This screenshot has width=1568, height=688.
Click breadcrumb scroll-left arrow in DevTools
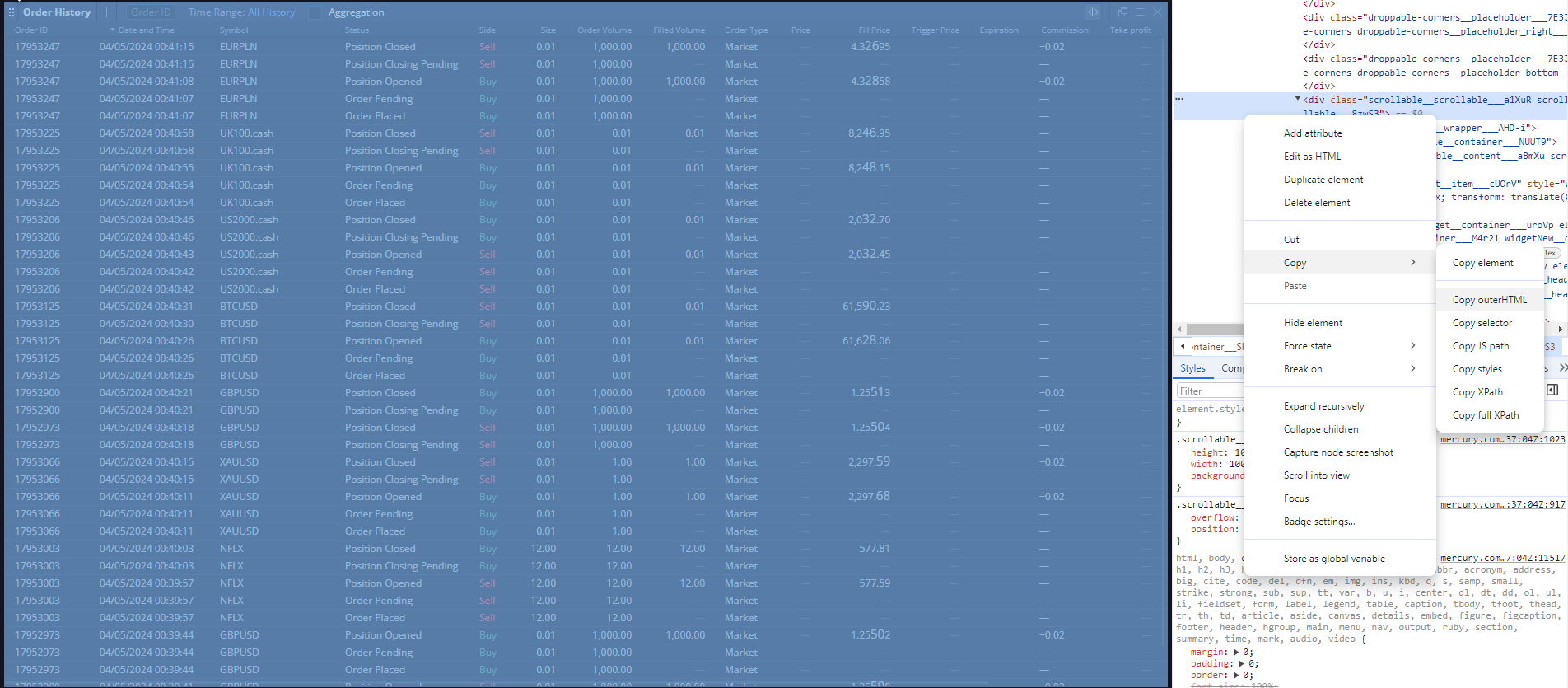click(x=1183, y=346)
